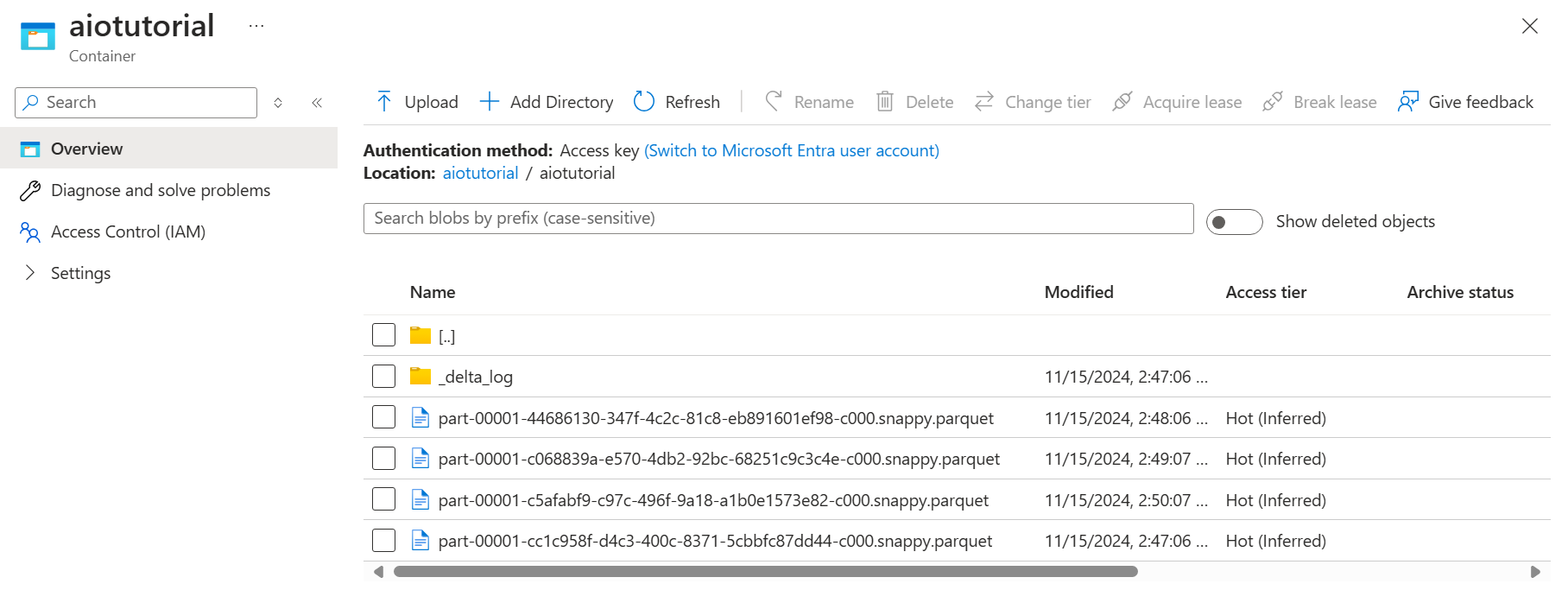Screen dimensions: 1568x609
Task: Click the Add Directory plus icon
Action: tap(490, 102)
